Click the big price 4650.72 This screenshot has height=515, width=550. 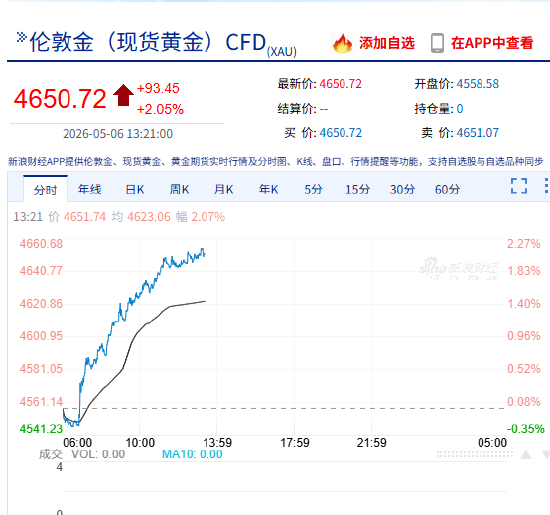pyautogui.click(x=60, y=98)
